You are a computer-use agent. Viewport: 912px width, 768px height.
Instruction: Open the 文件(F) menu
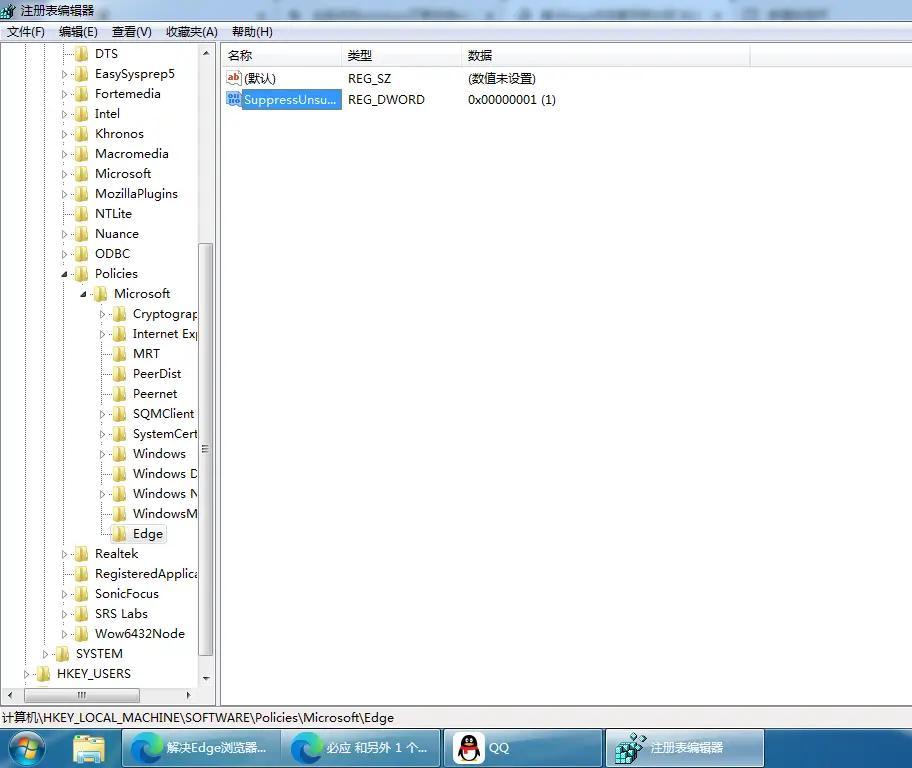pyautogui.click(x=26, y=32)
